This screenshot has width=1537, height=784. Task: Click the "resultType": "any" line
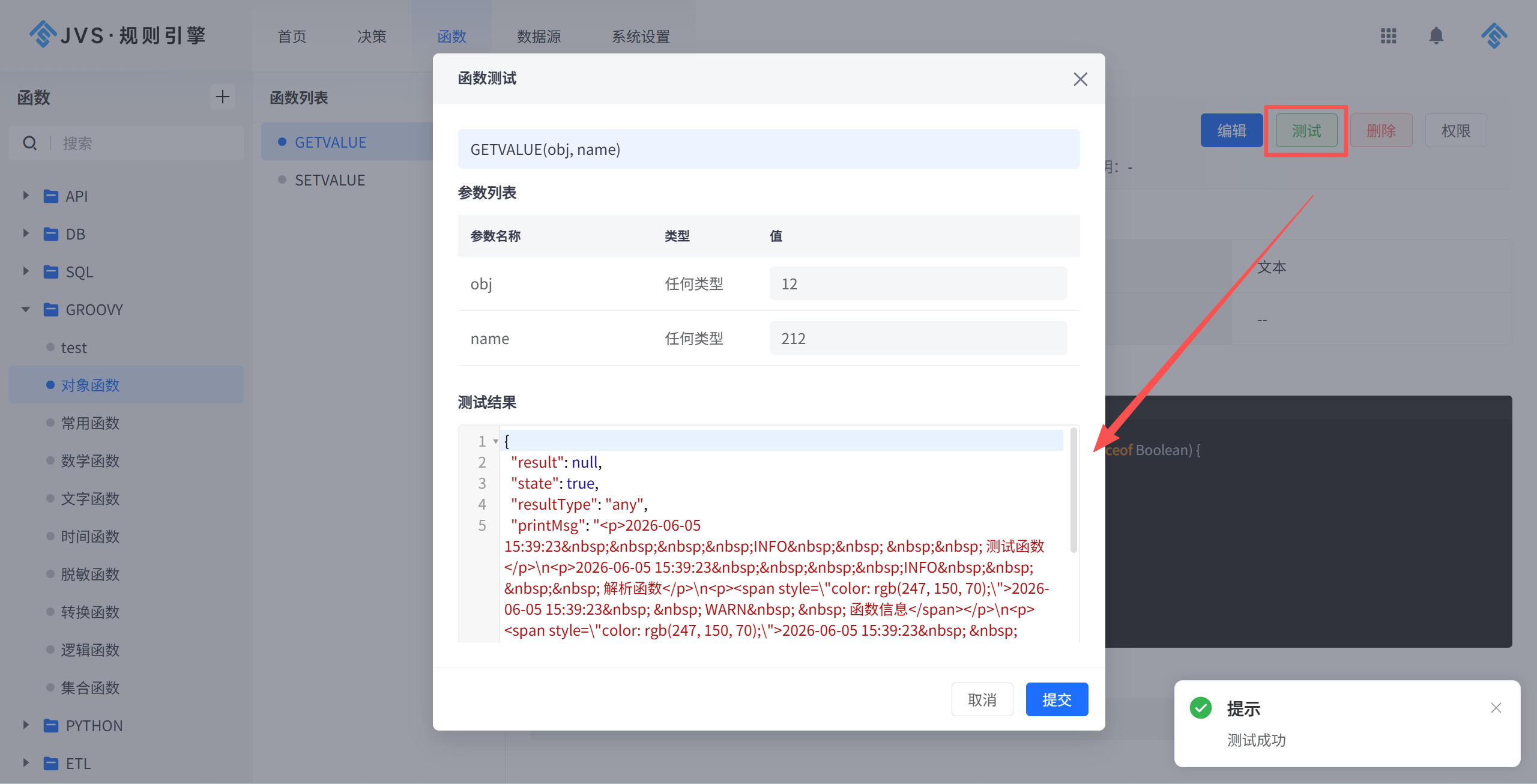(x=579, y=504)
